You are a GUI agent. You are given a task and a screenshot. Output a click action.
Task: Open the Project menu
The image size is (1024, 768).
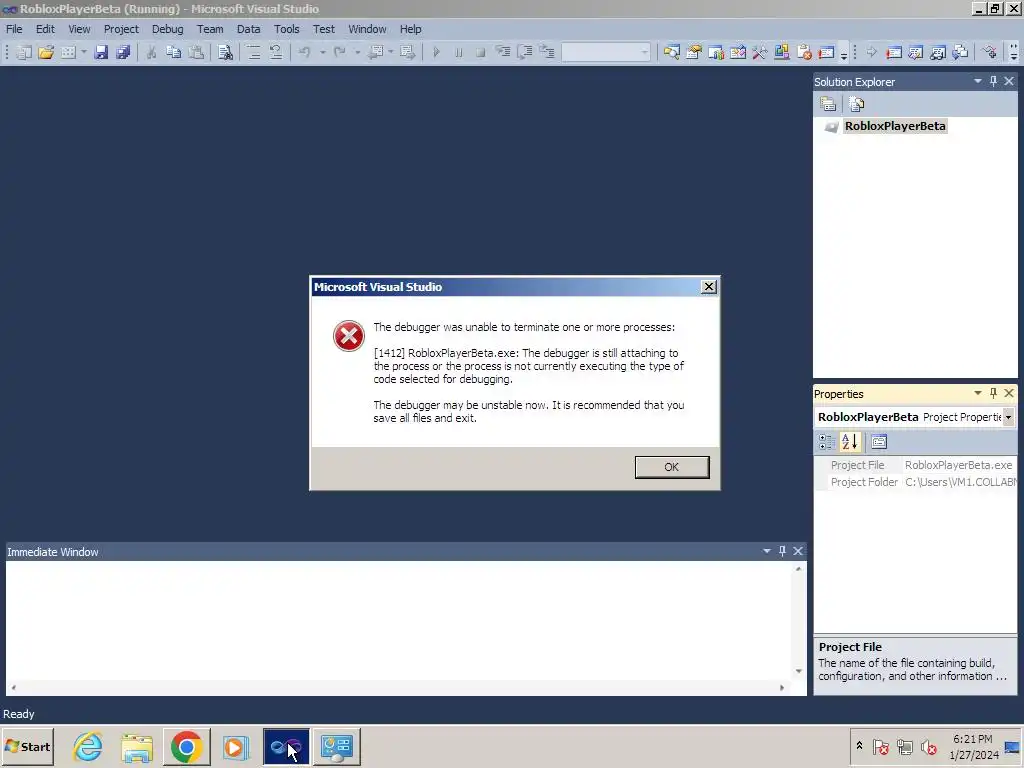click(x=121, y=29)
